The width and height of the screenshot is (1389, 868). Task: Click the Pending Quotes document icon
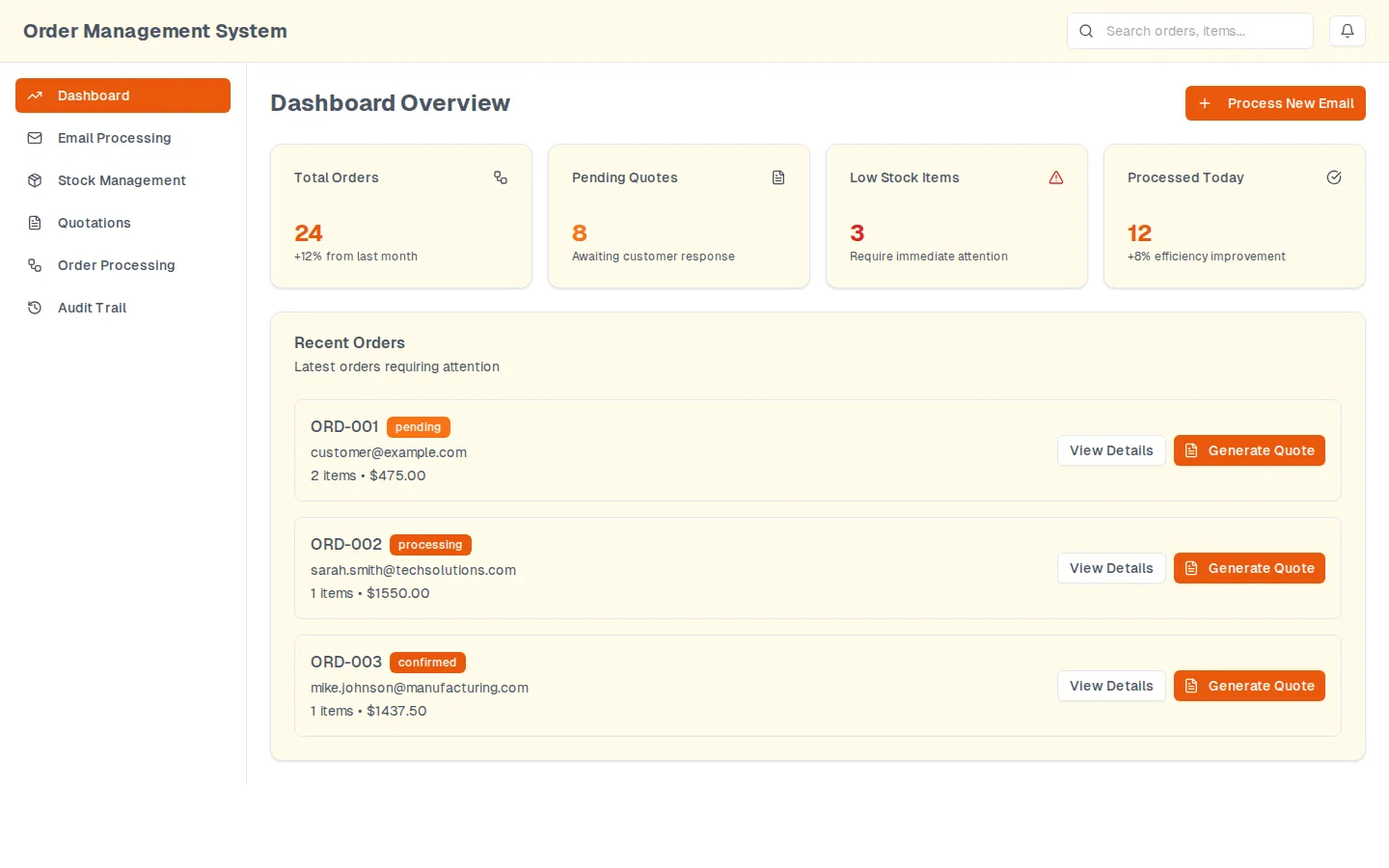click(x=778, y=177)
